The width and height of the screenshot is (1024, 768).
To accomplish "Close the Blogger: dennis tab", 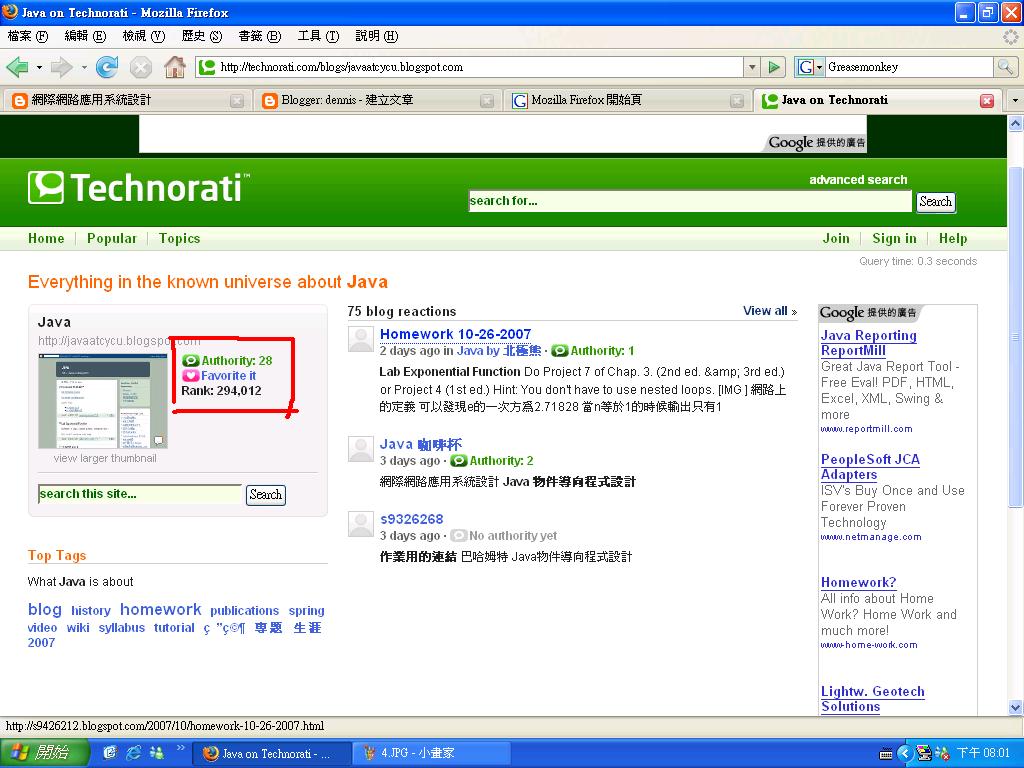I will (x=487, y=101).
